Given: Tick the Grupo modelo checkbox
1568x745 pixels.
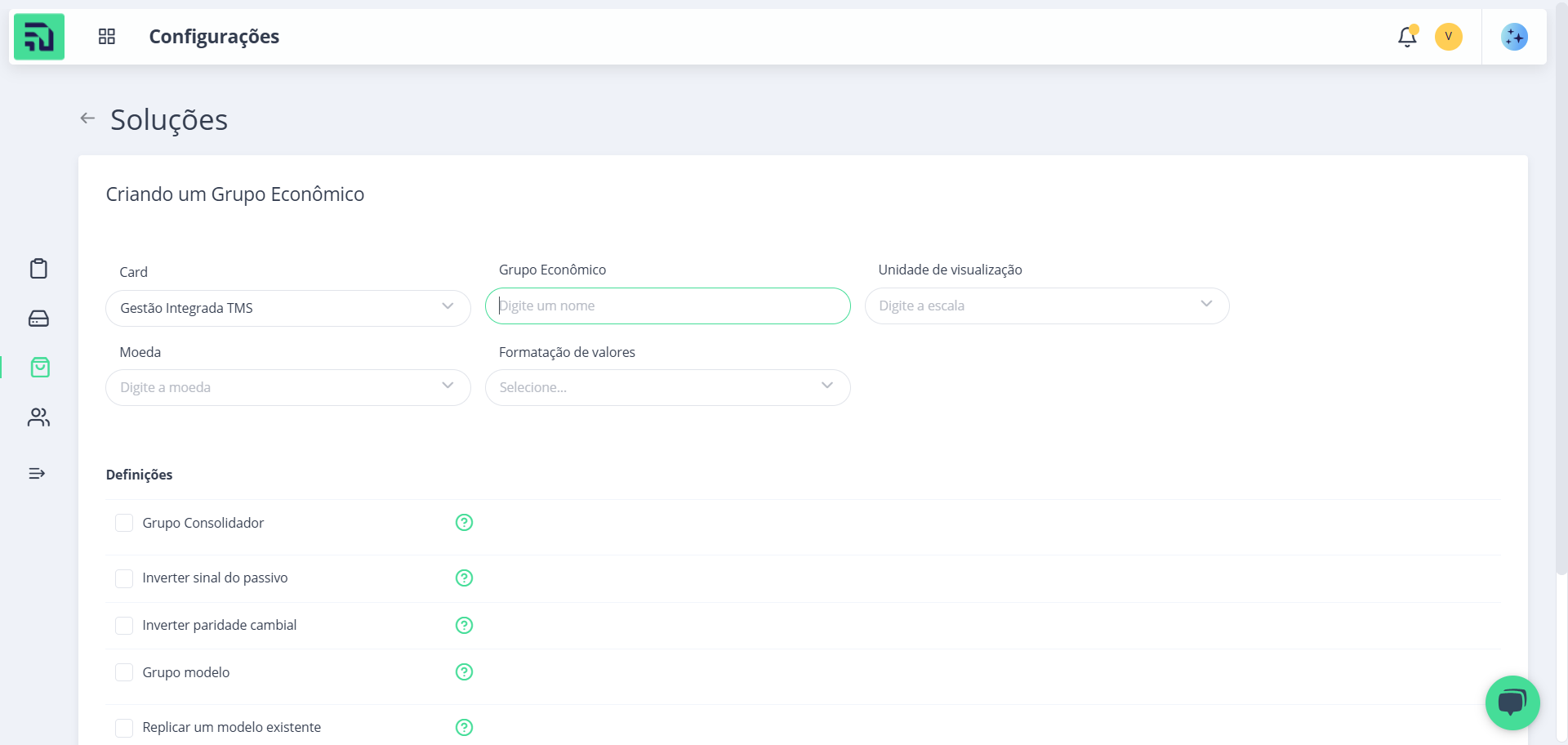Looking at the screenshot, I should pos(124,672).
